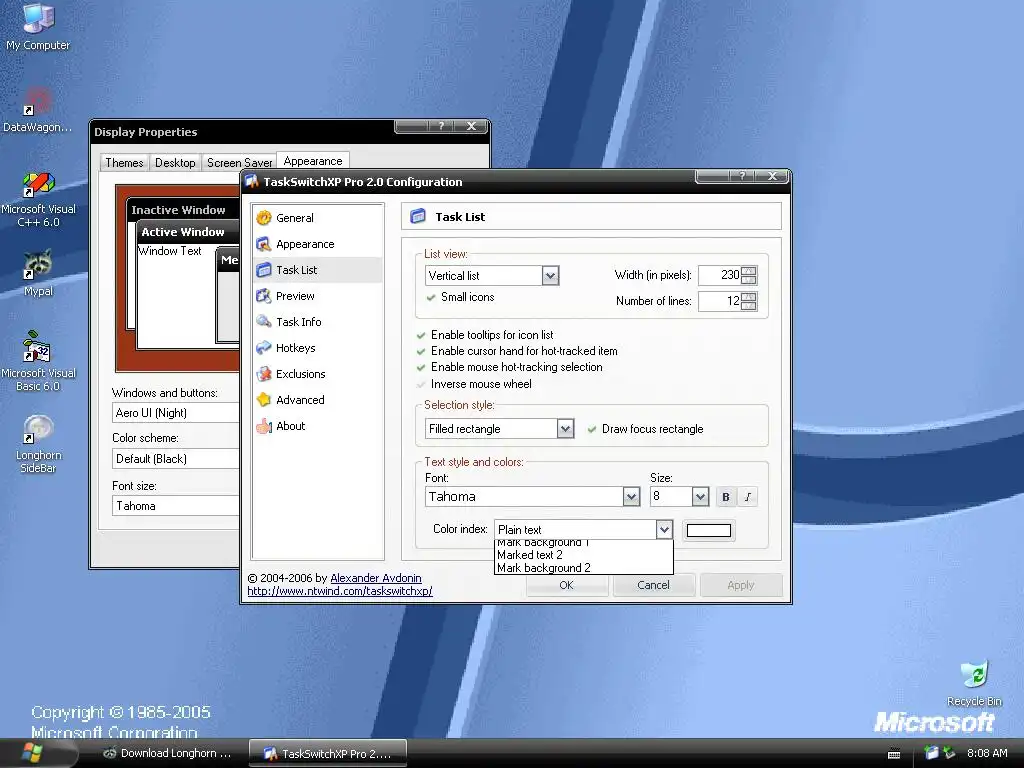Click the tray icon next to the clock
Viewport: 1024px width, 768px height.
coord(949,753)
